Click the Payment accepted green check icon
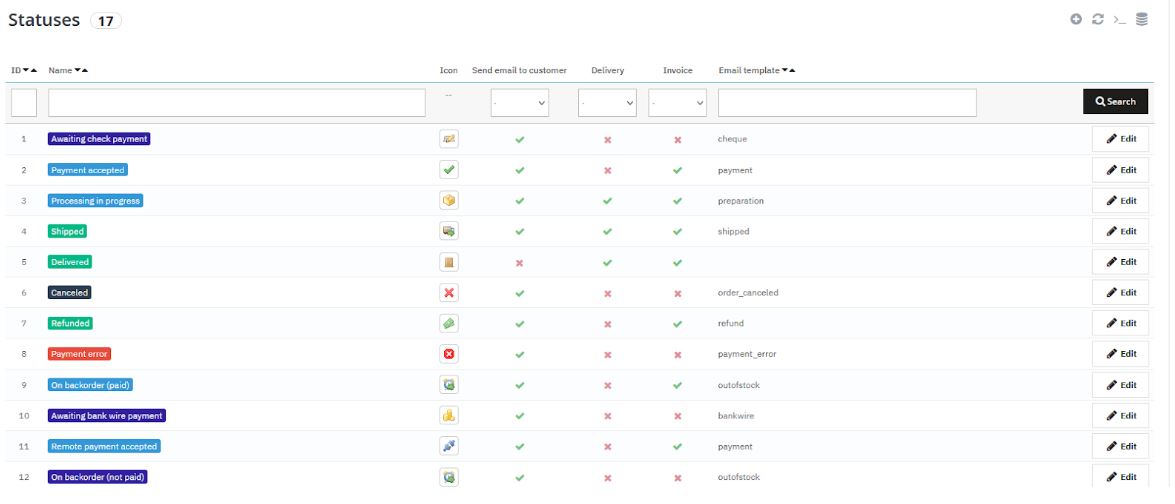 point(449,170)
